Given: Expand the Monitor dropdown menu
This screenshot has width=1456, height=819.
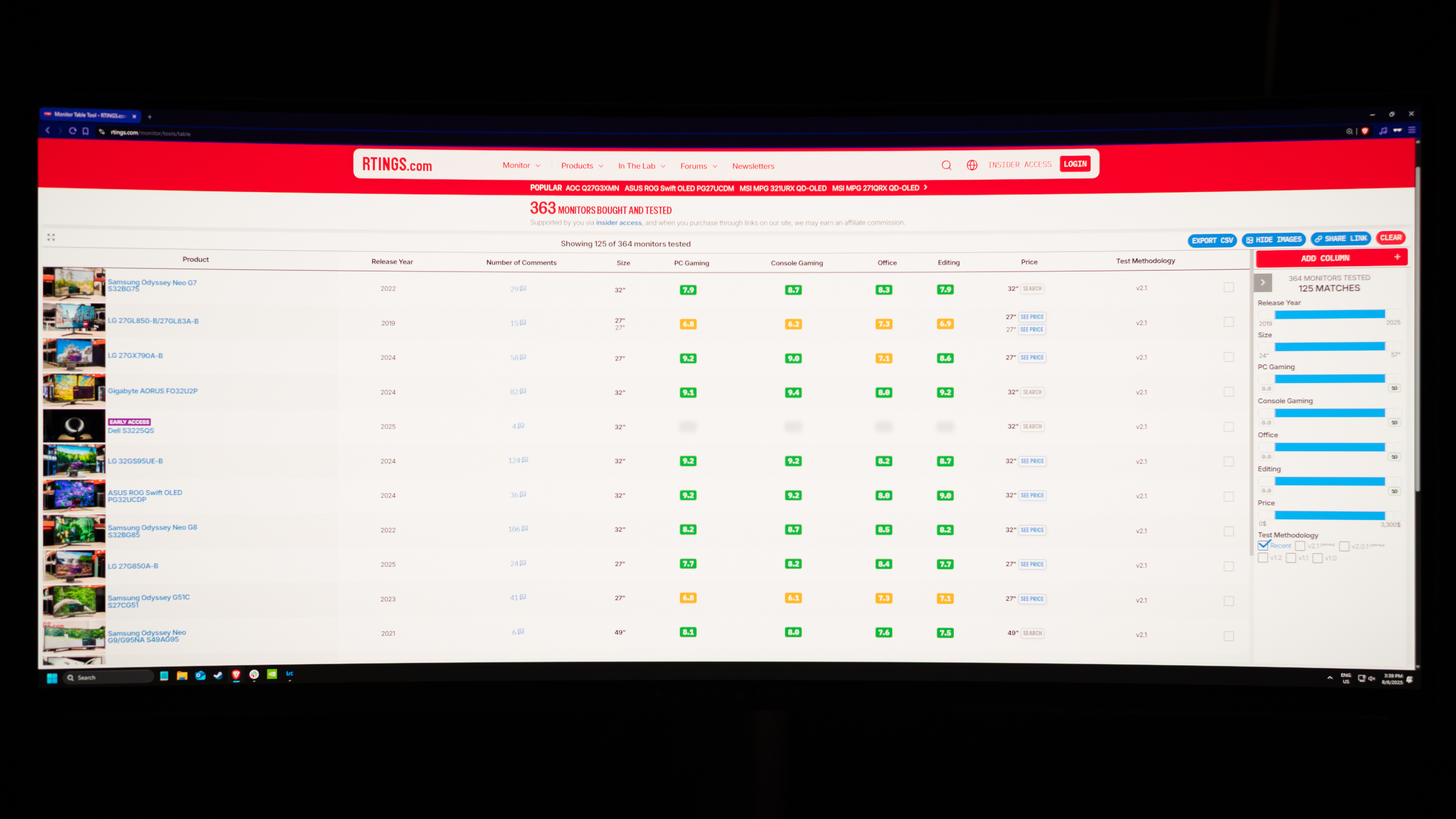Looking at the screenshot, I should point(521,166).
